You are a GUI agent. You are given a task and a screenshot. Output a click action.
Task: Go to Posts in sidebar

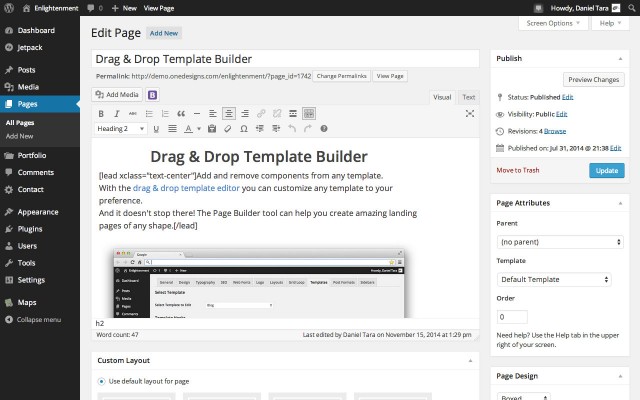(40, 70)
